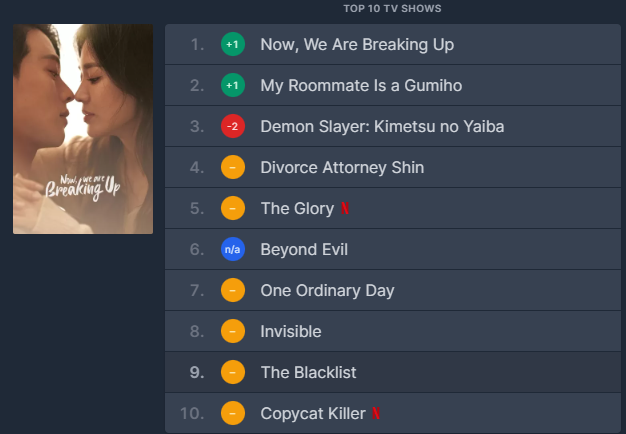Click the orange badge beside One Ordinary Day
This screenshot has height=434, width=626.
pyautogui.click(x=232, y=291)
